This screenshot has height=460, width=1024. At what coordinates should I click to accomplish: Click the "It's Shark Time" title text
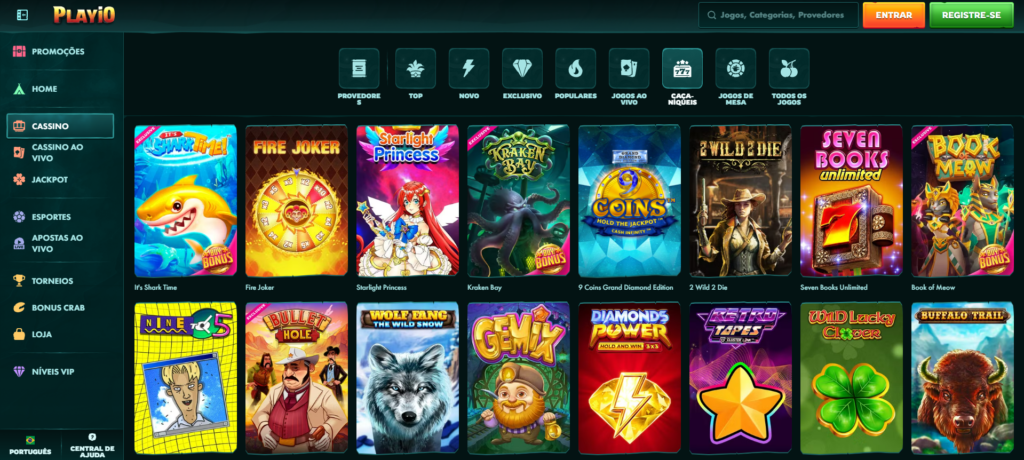coord(155,288)
